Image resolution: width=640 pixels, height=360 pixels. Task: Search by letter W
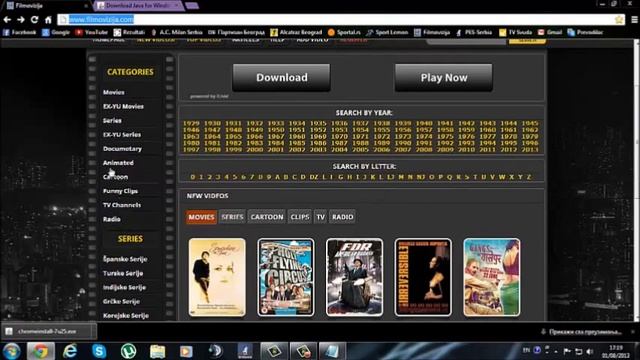(x=502, y=177)
